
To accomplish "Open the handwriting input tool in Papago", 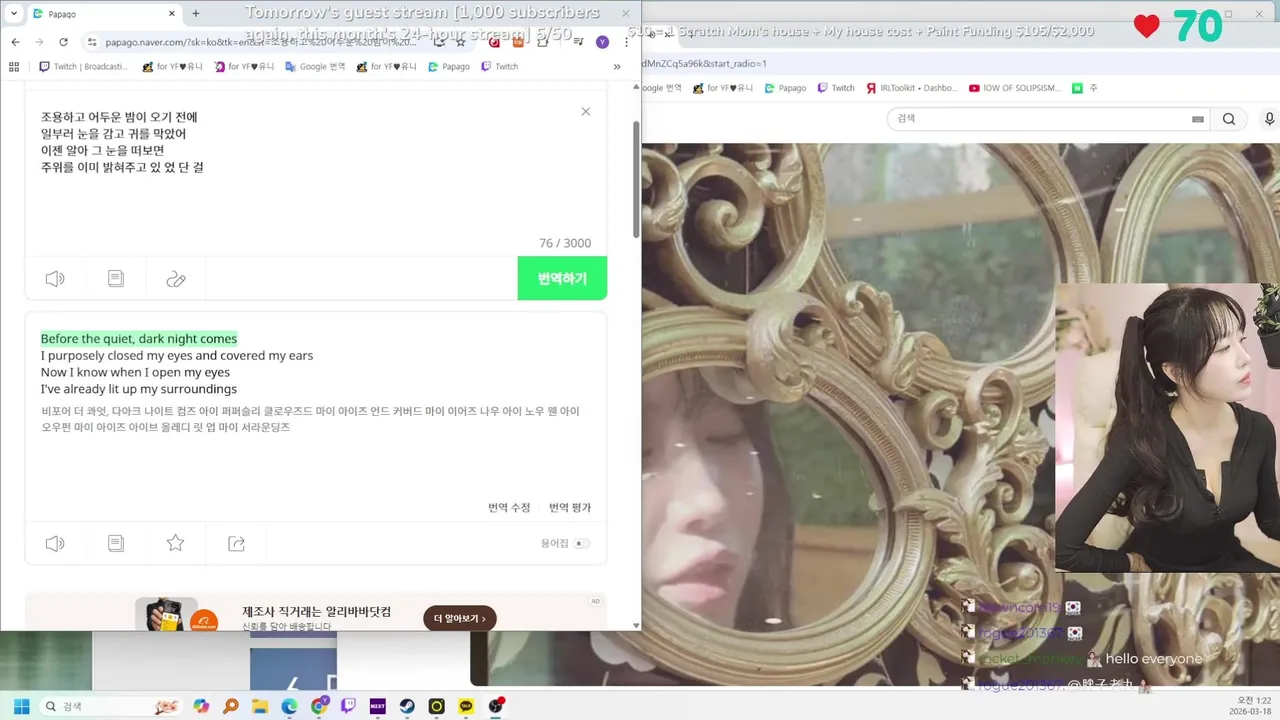I will tap(176, 279).
